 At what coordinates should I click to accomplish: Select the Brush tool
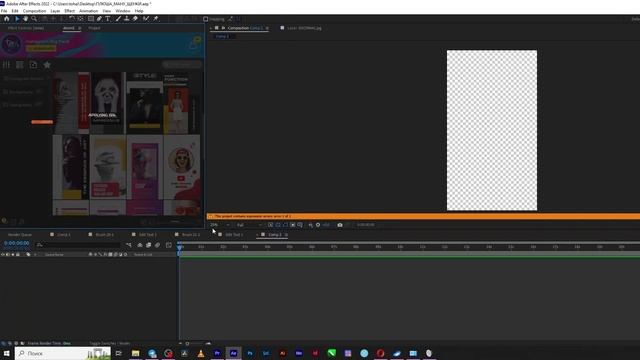coord(118,19)
